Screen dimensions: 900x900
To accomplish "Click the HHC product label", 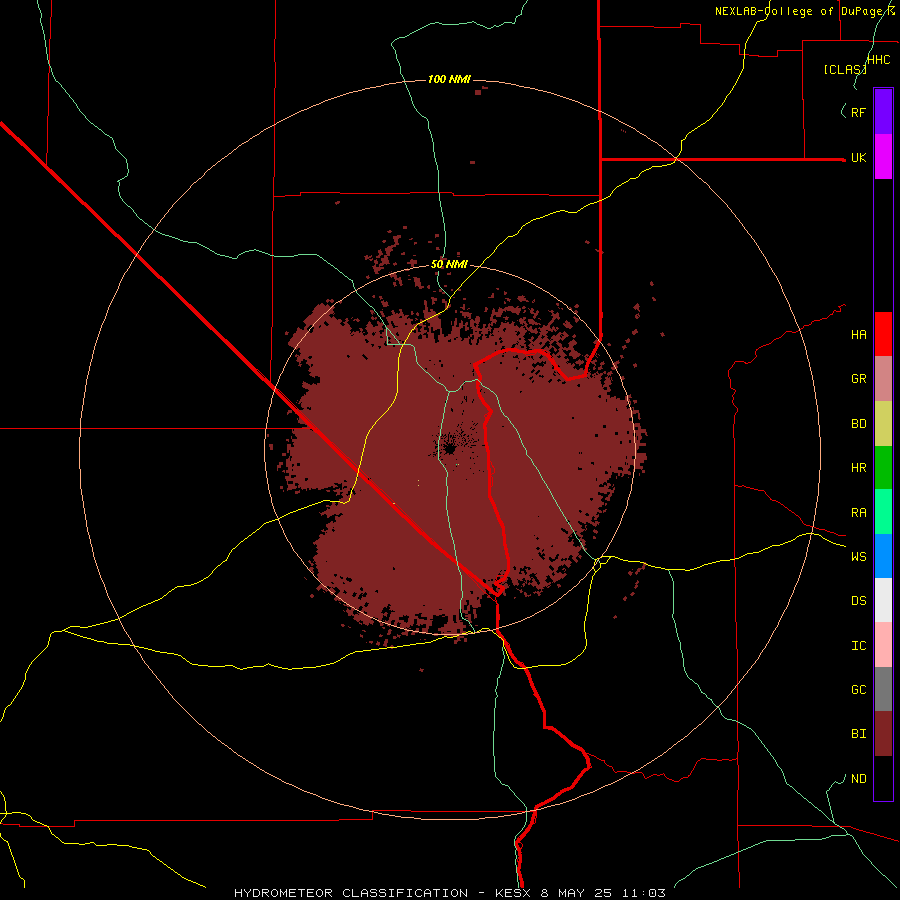I will (878, 60).
